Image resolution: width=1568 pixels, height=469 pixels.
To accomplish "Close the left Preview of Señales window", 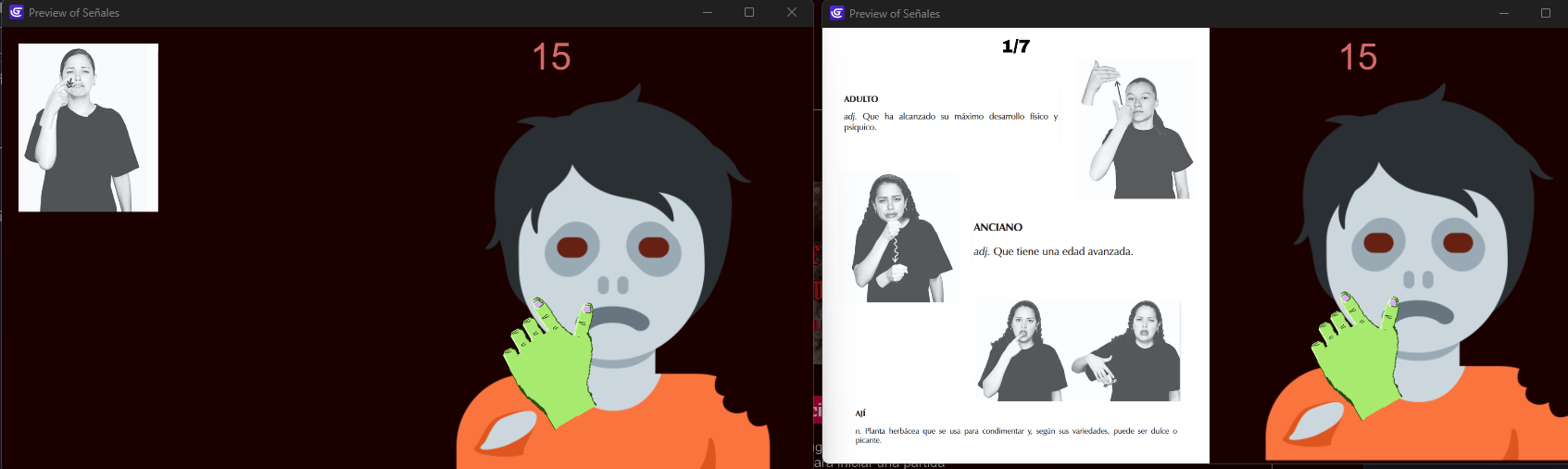I will point(792,12).
